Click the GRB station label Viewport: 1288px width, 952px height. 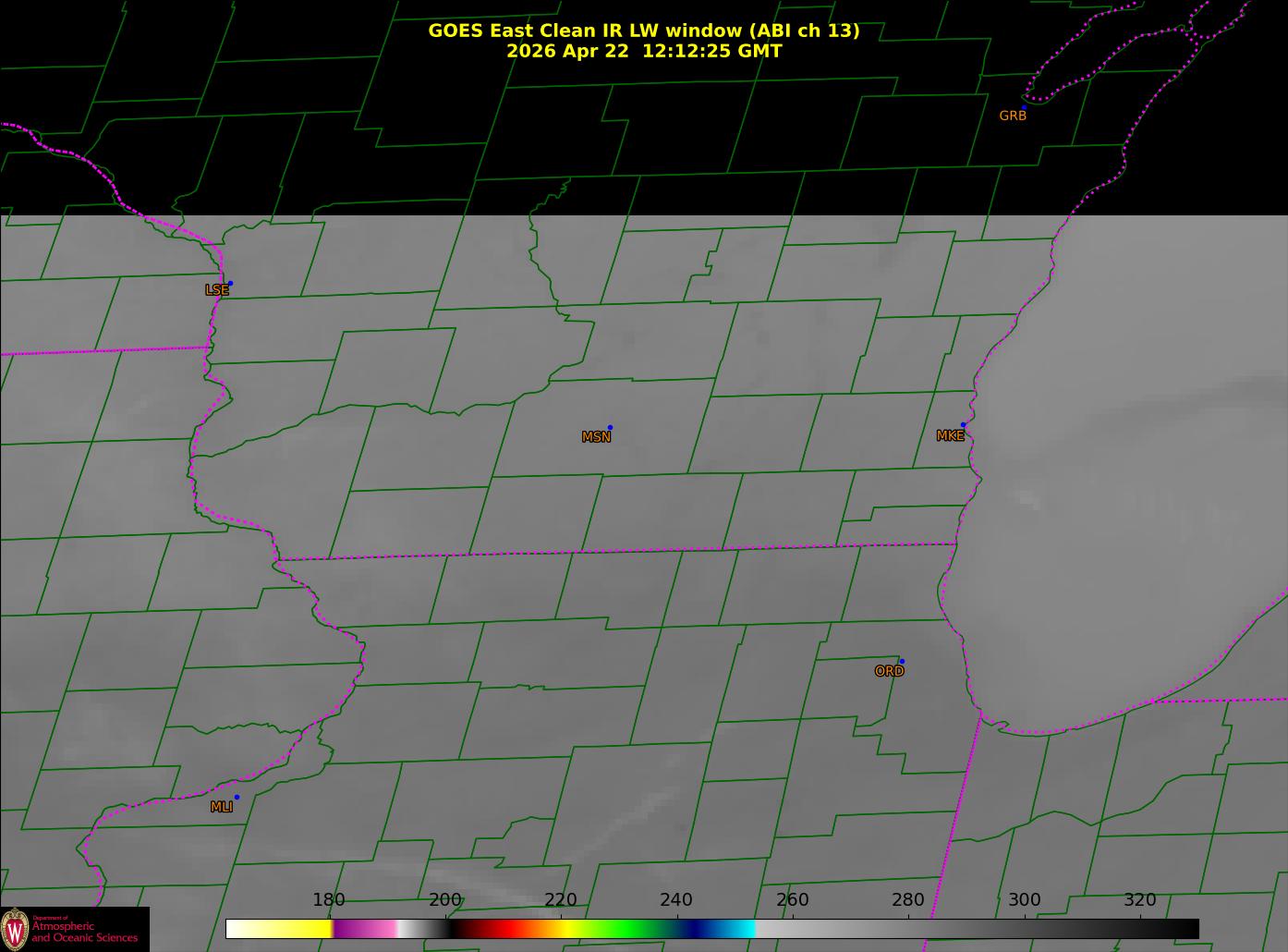coord(1013,116)
